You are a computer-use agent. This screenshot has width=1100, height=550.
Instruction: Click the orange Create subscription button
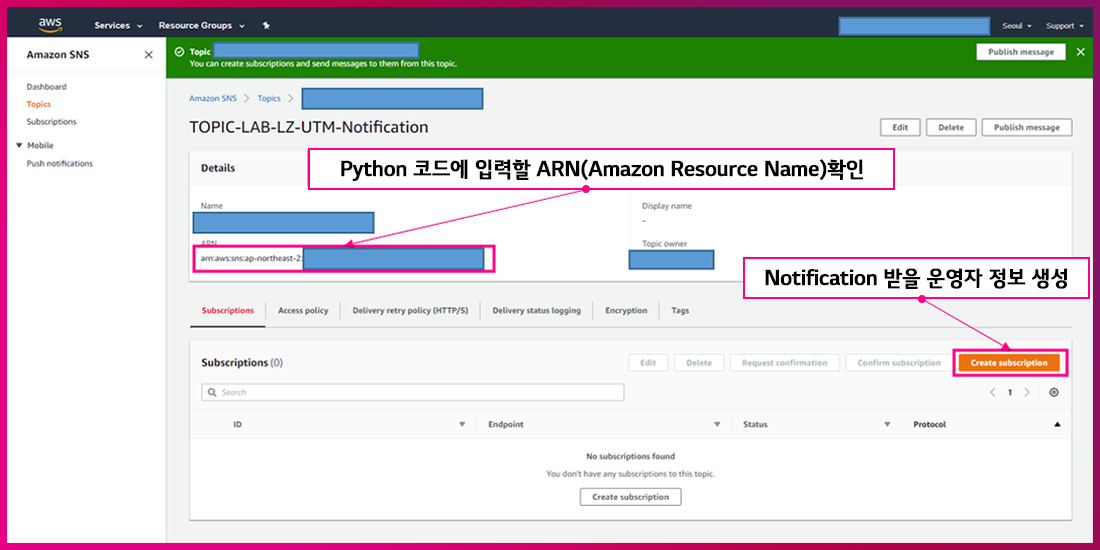1009,363
